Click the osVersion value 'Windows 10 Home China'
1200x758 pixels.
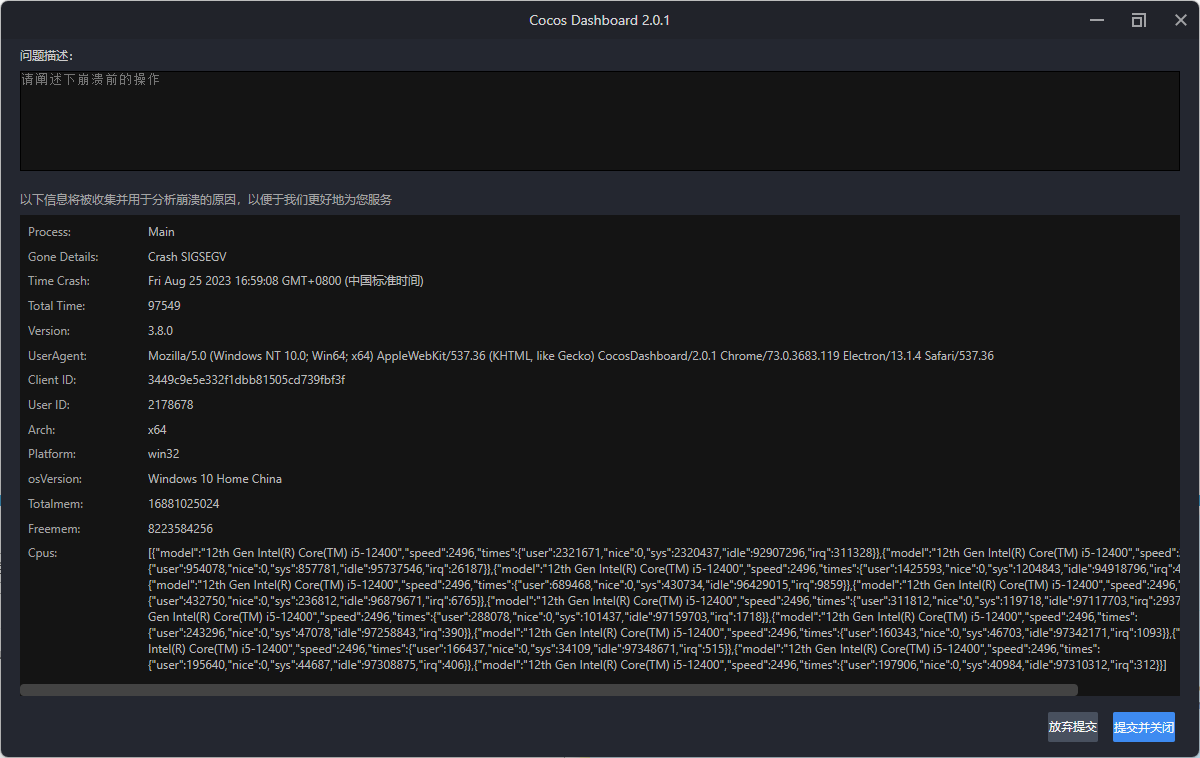pos(215,479)
